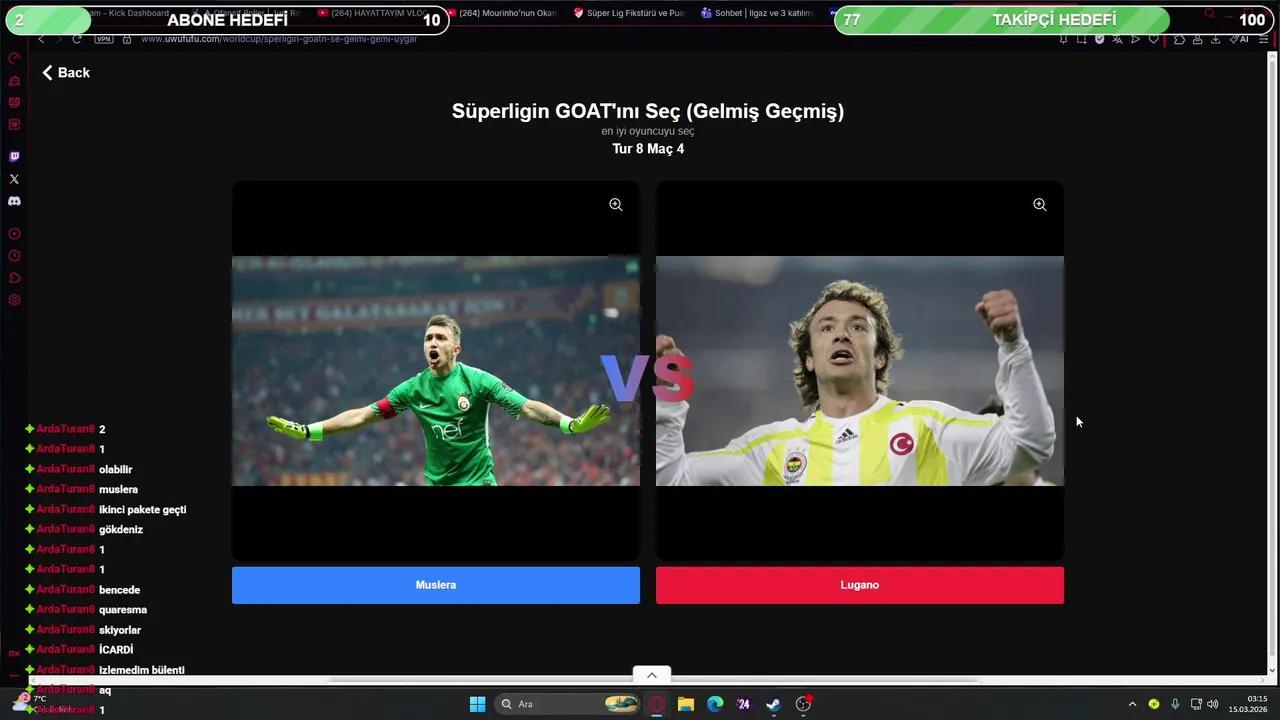Open the AI assistant toolbar icon

(x=1240, y=39)
